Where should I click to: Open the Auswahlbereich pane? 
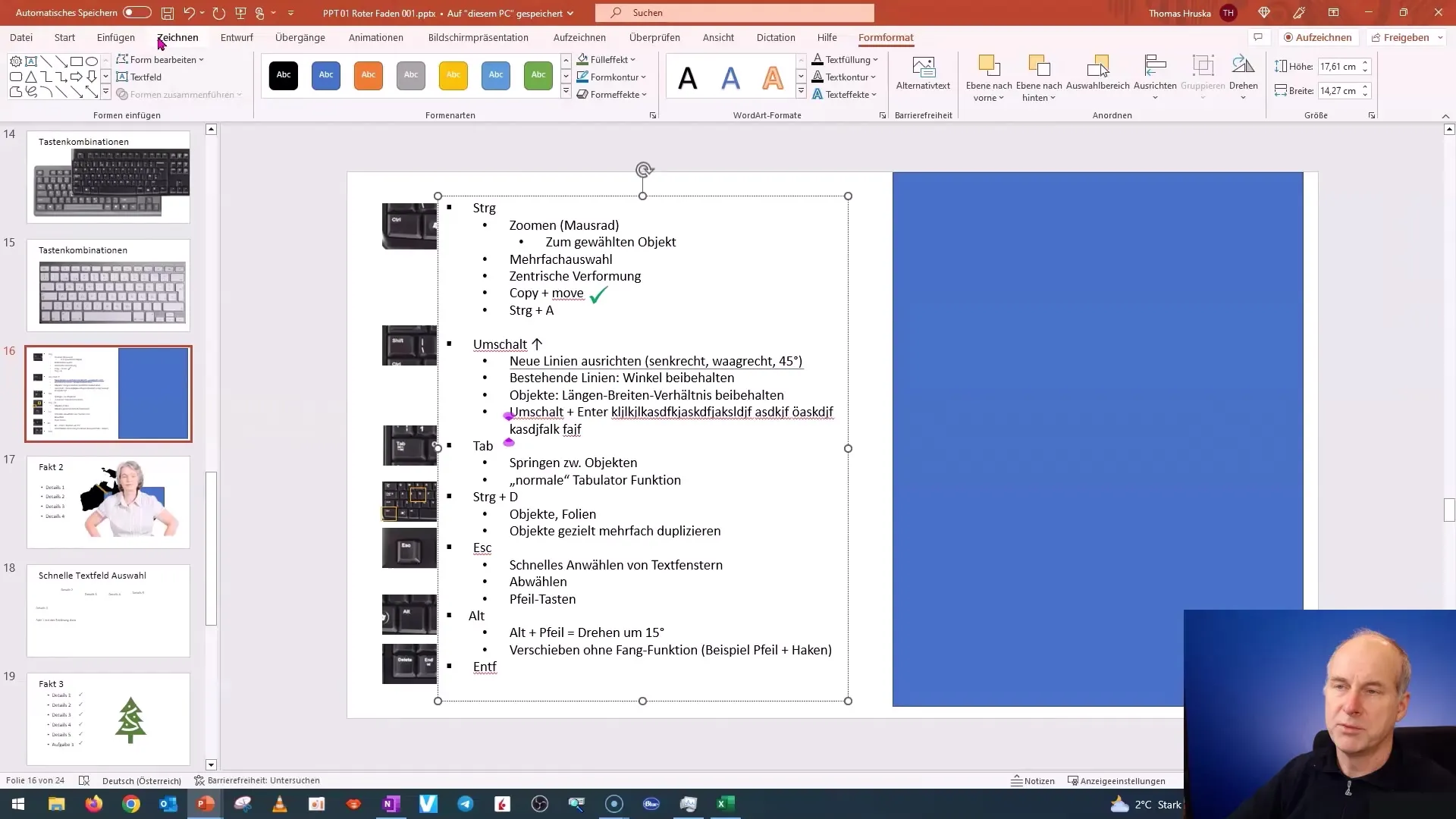click(1097, 74)
